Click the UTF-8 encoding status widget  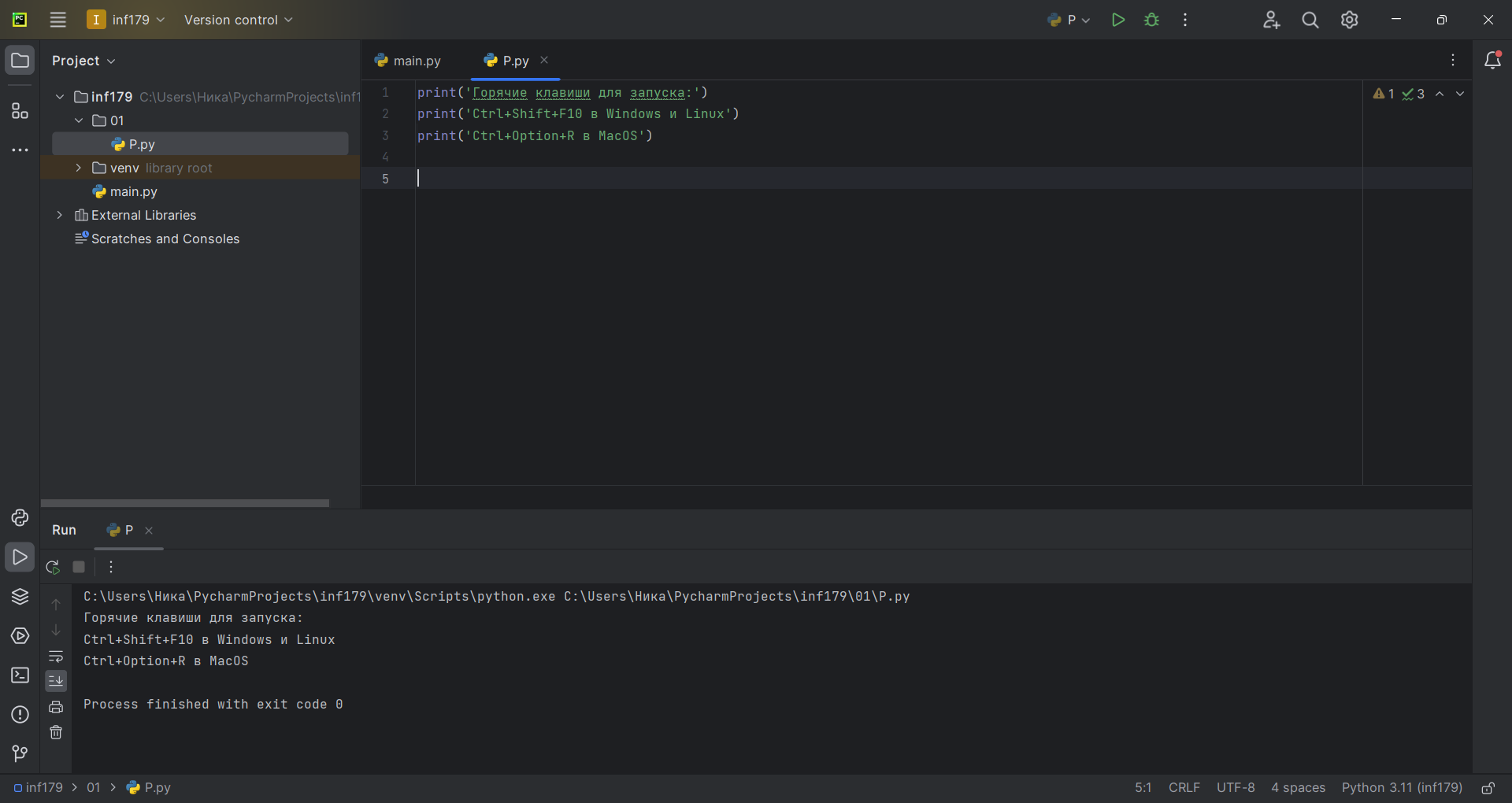tap(1235, 788)
